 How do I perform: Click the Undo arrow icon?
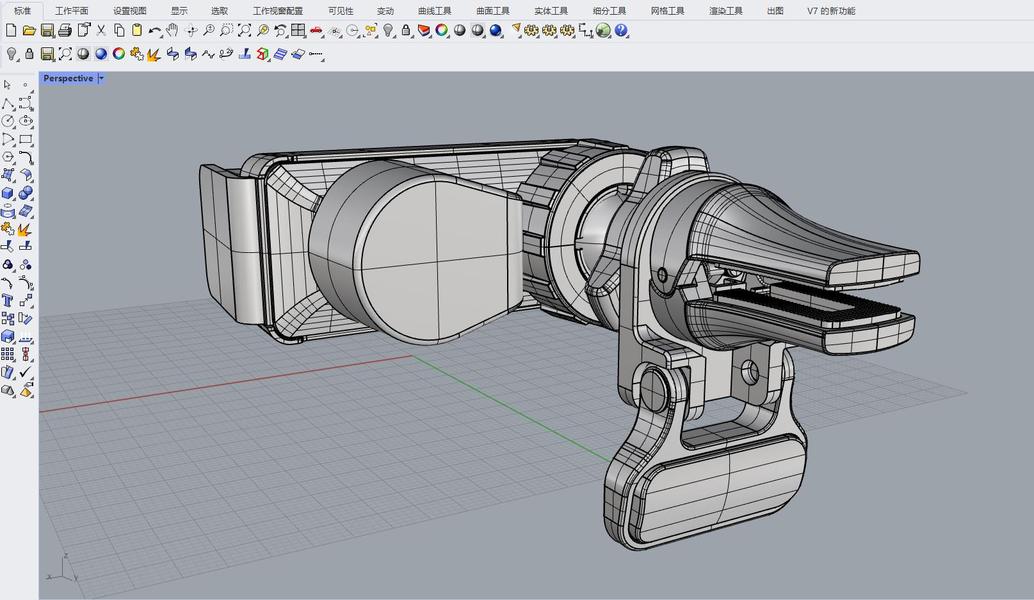(x=154, y=31)
